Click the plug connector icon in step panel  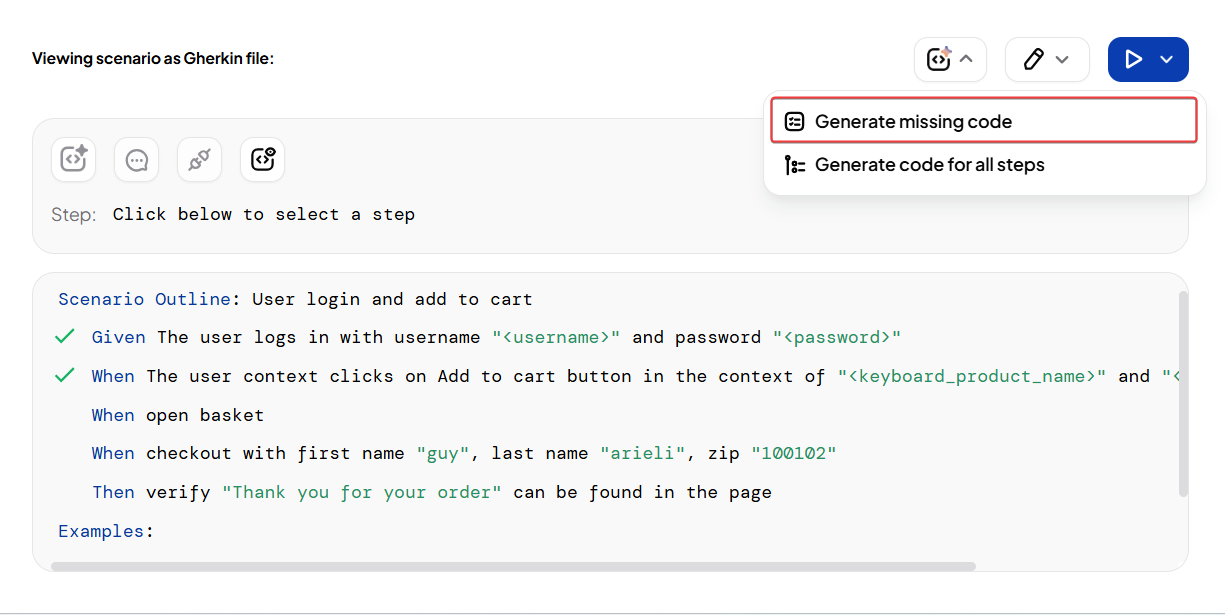[199, 160]
